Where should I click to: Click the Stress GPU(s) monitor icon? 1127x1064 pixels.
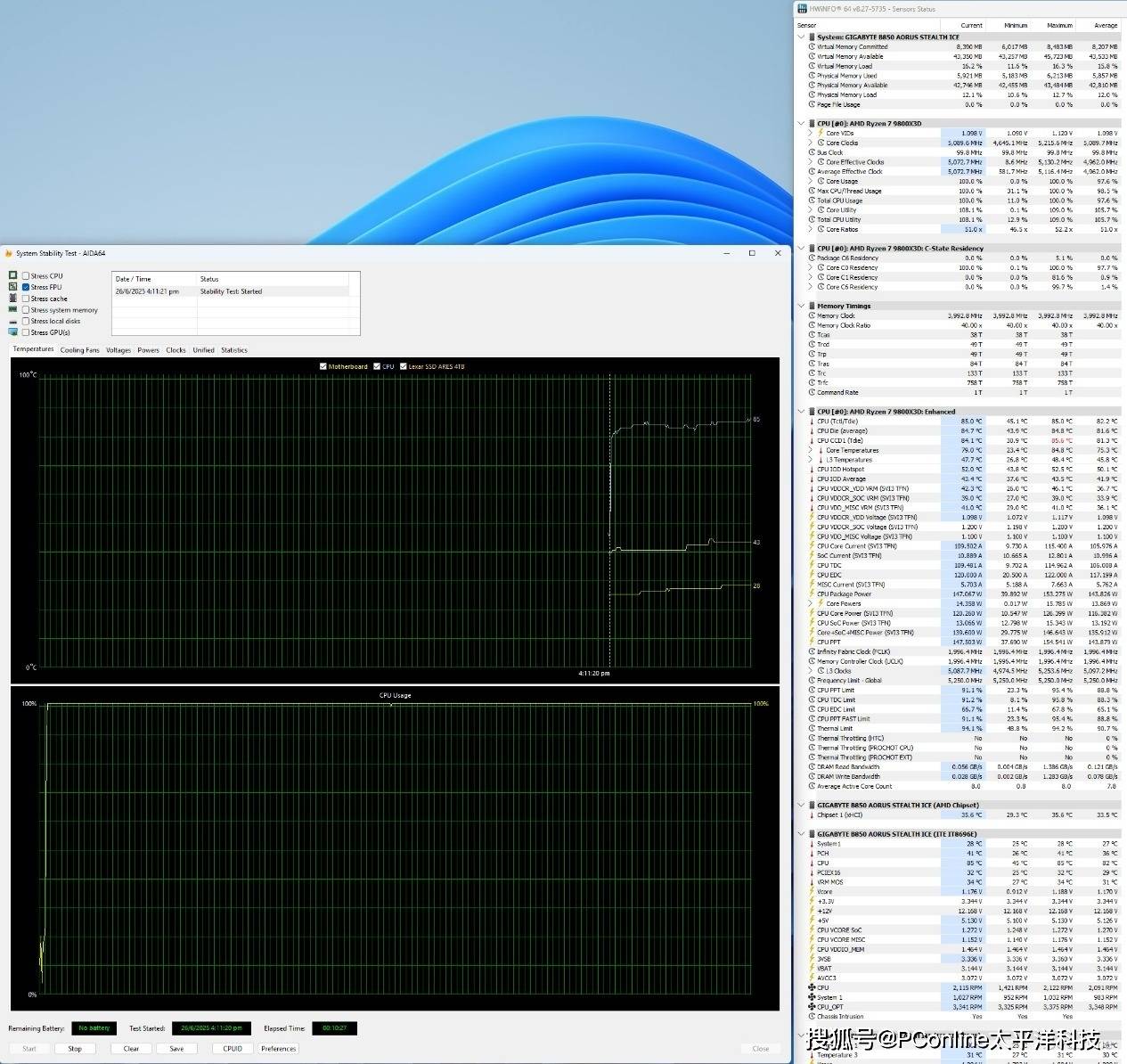click(x=12, y=332)
